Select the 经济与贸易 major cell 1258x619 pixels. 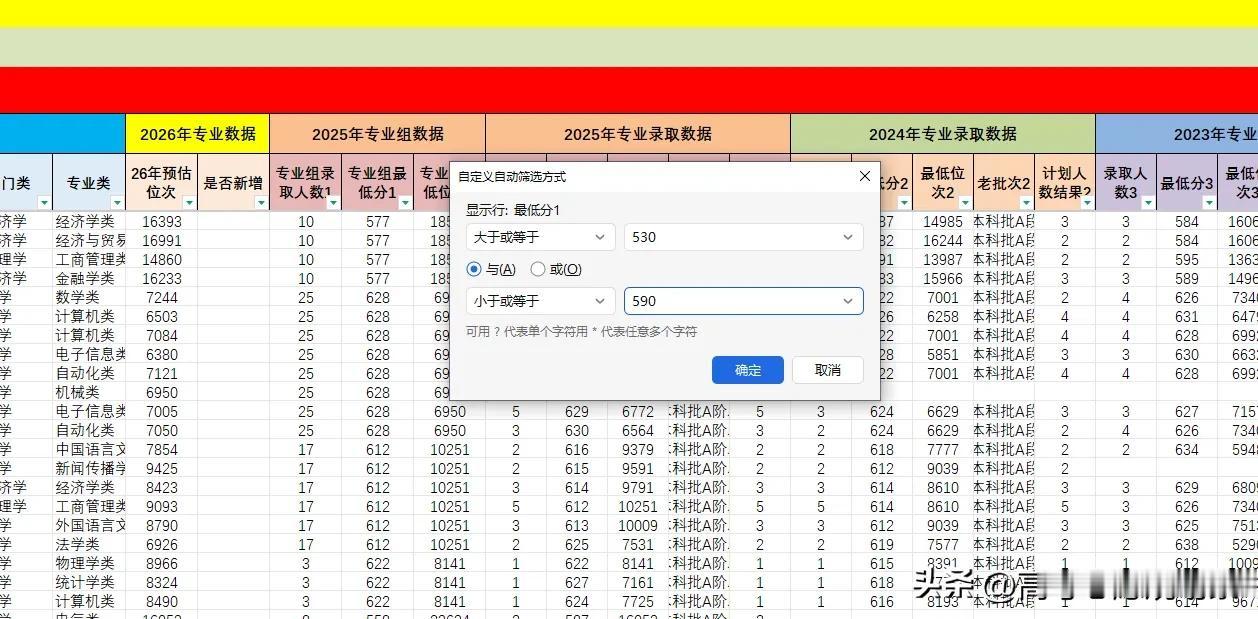pyautogui.click(x=90, y=241)
